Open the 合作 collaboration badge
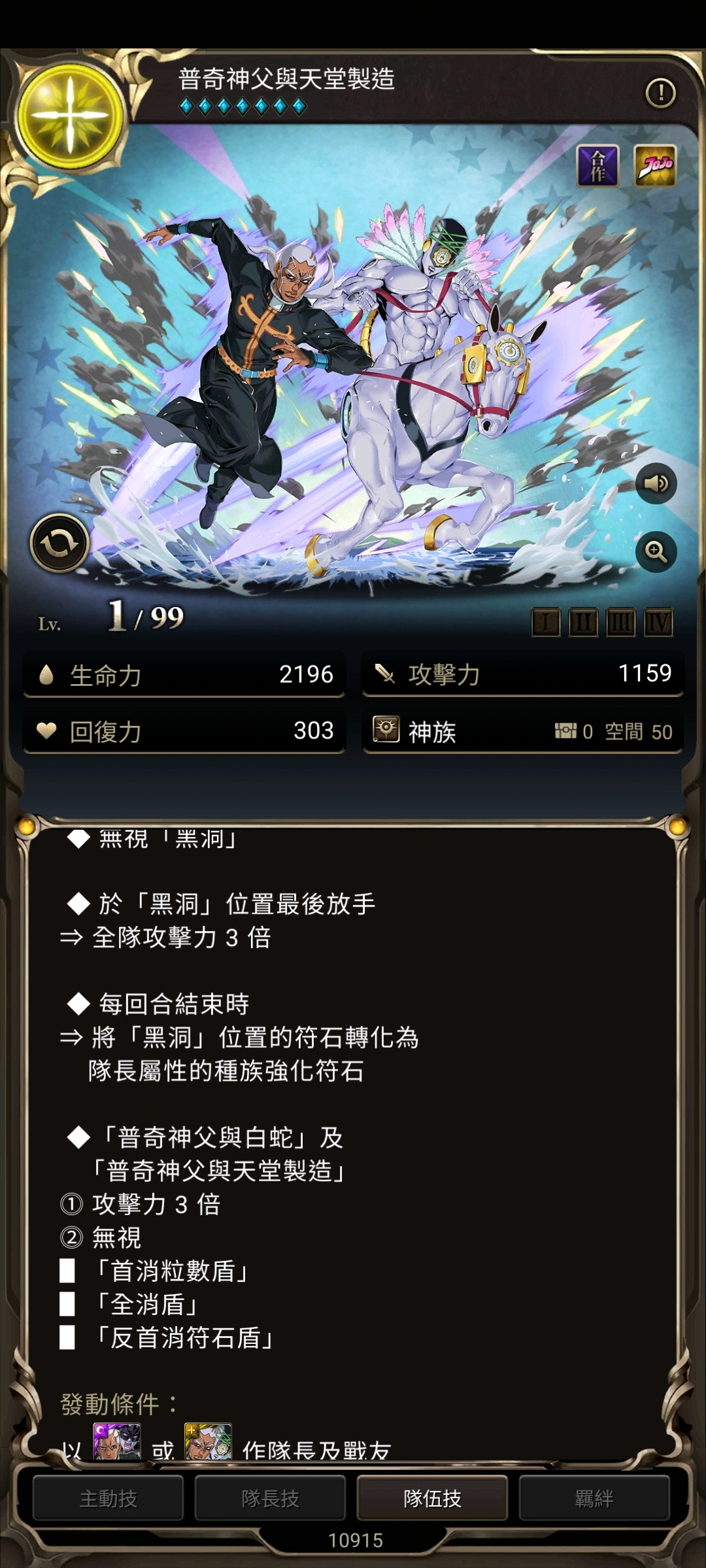The image size is (706, 1568). point(597,166)
